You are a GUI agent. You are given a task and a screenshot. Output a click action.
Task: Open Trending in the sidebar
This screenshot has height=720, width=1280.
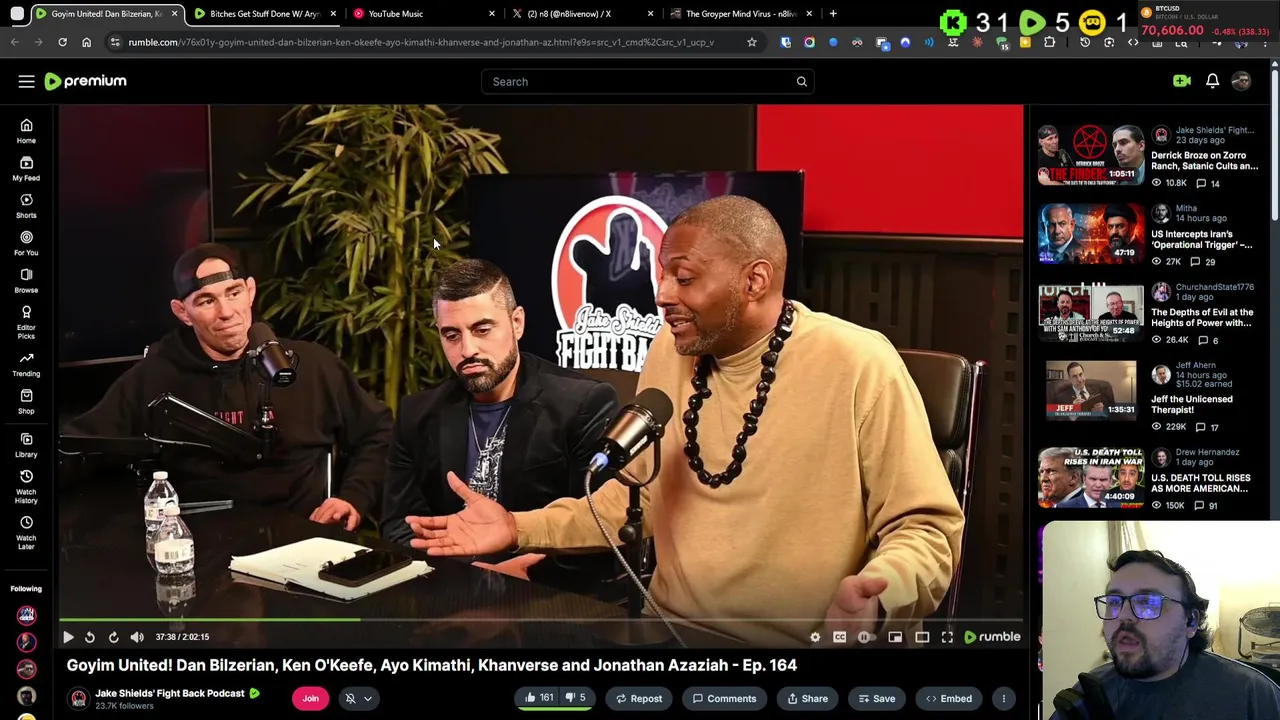(26, 365)
